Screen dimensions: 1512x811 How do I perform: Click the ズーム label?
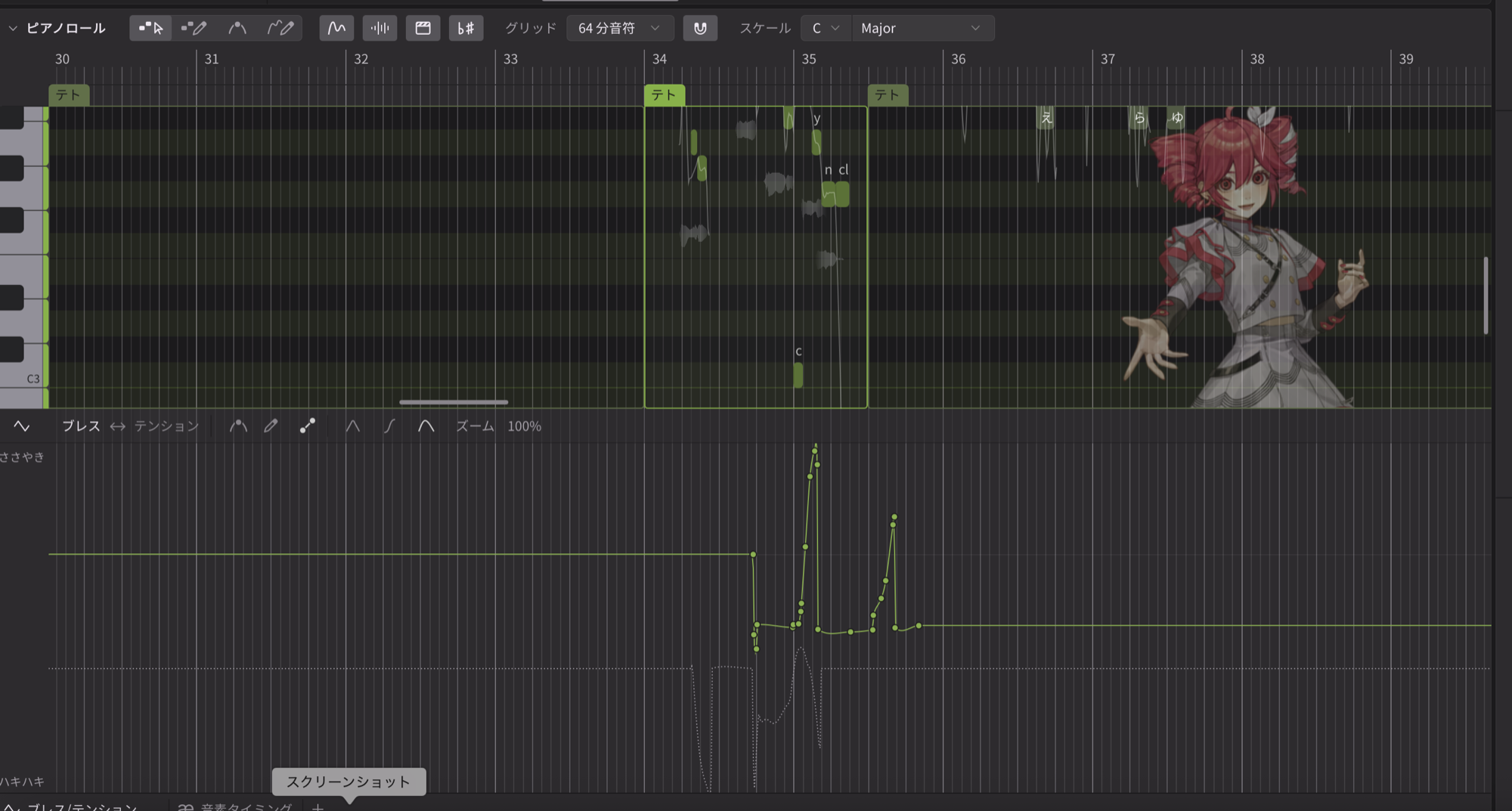click(x=475, y=426)
